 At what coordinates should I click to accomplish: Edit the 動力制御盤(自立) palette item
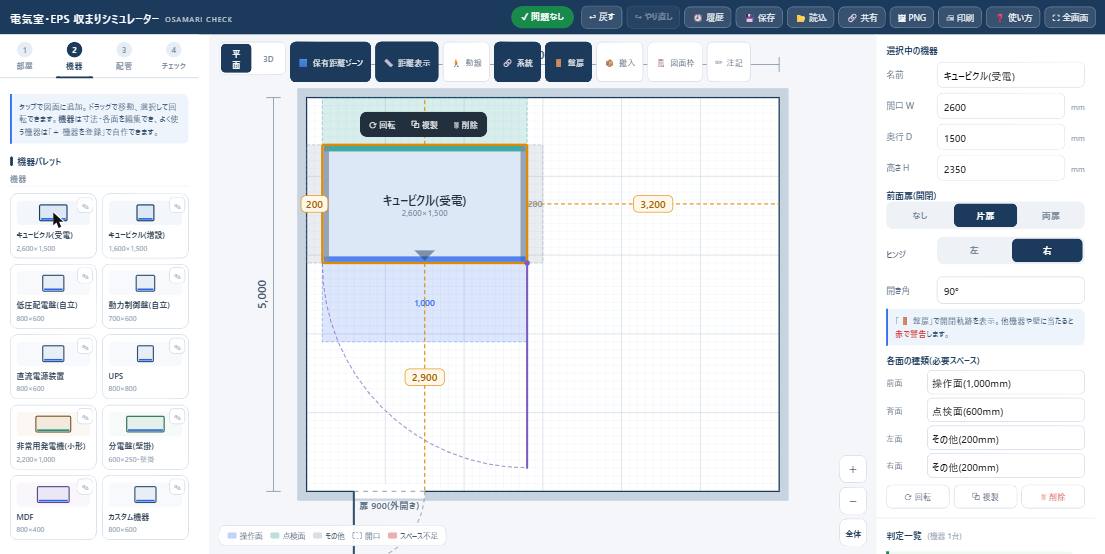pyautogui.click(x=177, y=277)
